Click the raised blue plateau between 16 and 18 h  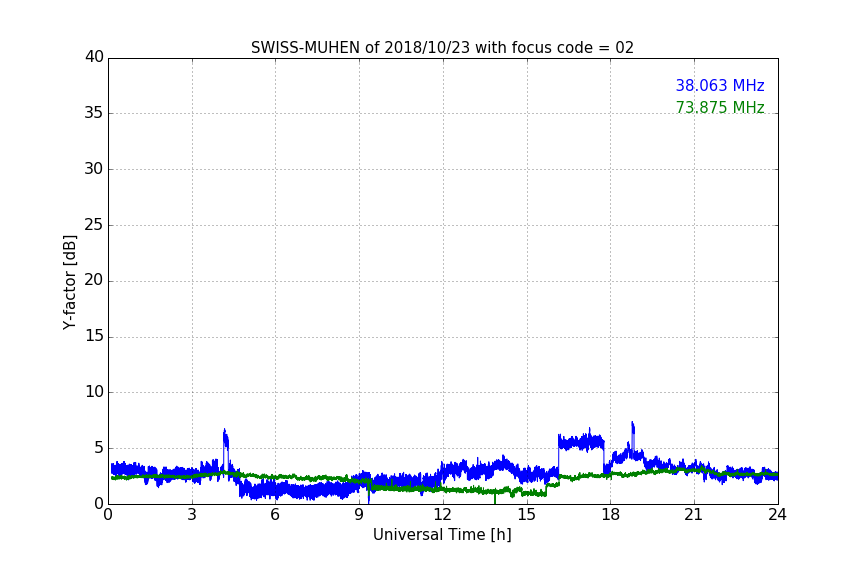coord(581,442)
